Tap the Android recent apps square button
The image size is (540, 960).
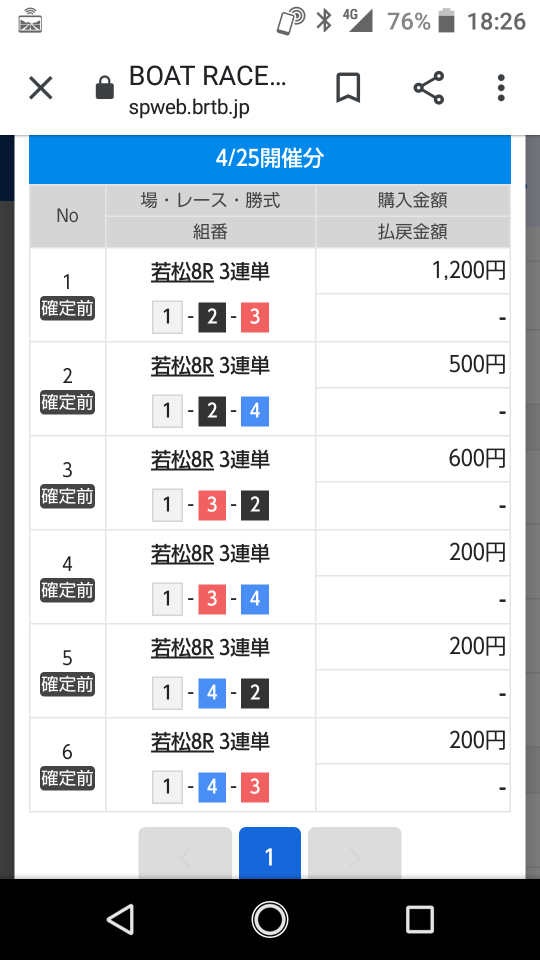click(420, 920)
